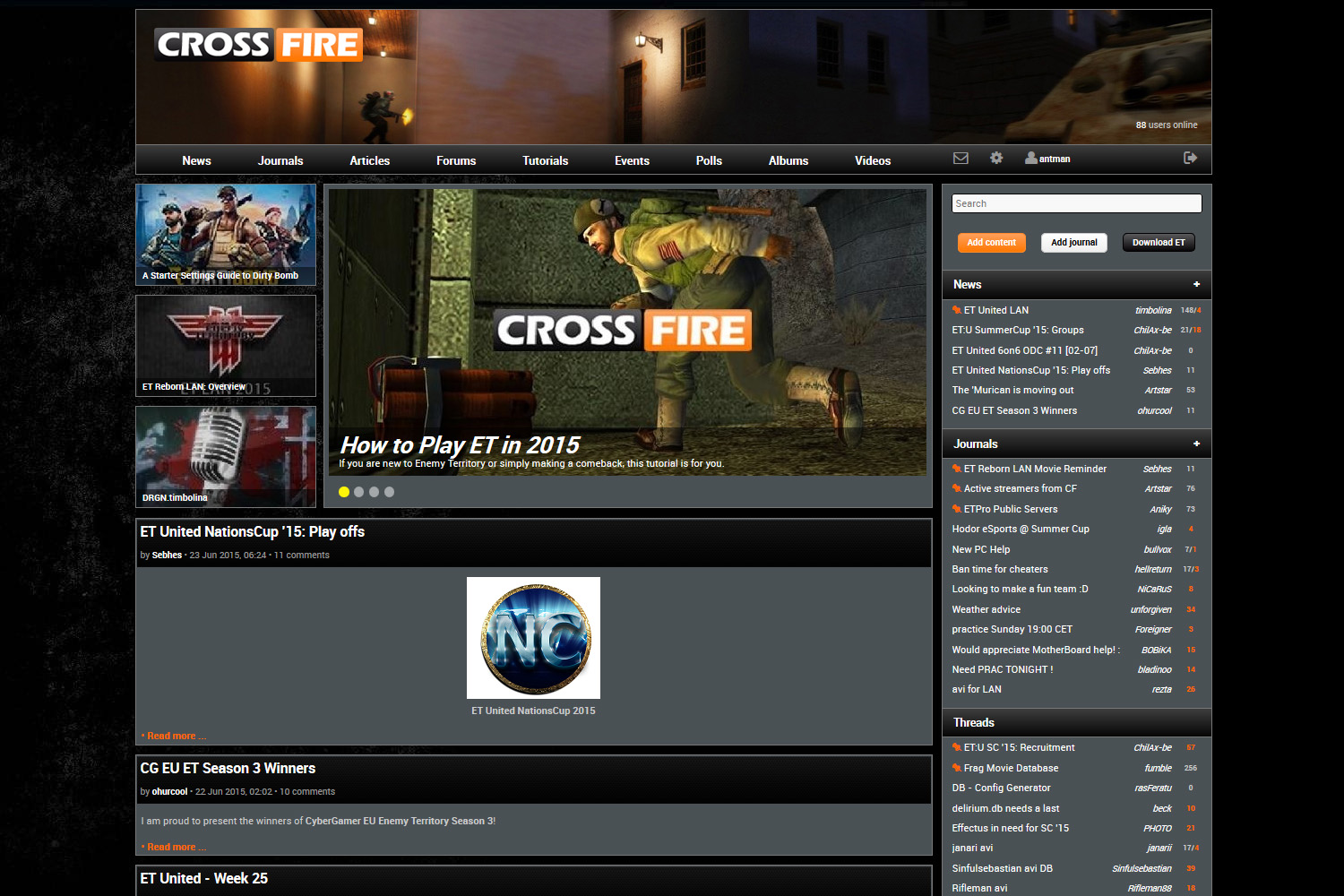Open DRGN.timbolina microphone thumbnail
The width and height of the screenshot is (1344, 896).
click(226, 457)
